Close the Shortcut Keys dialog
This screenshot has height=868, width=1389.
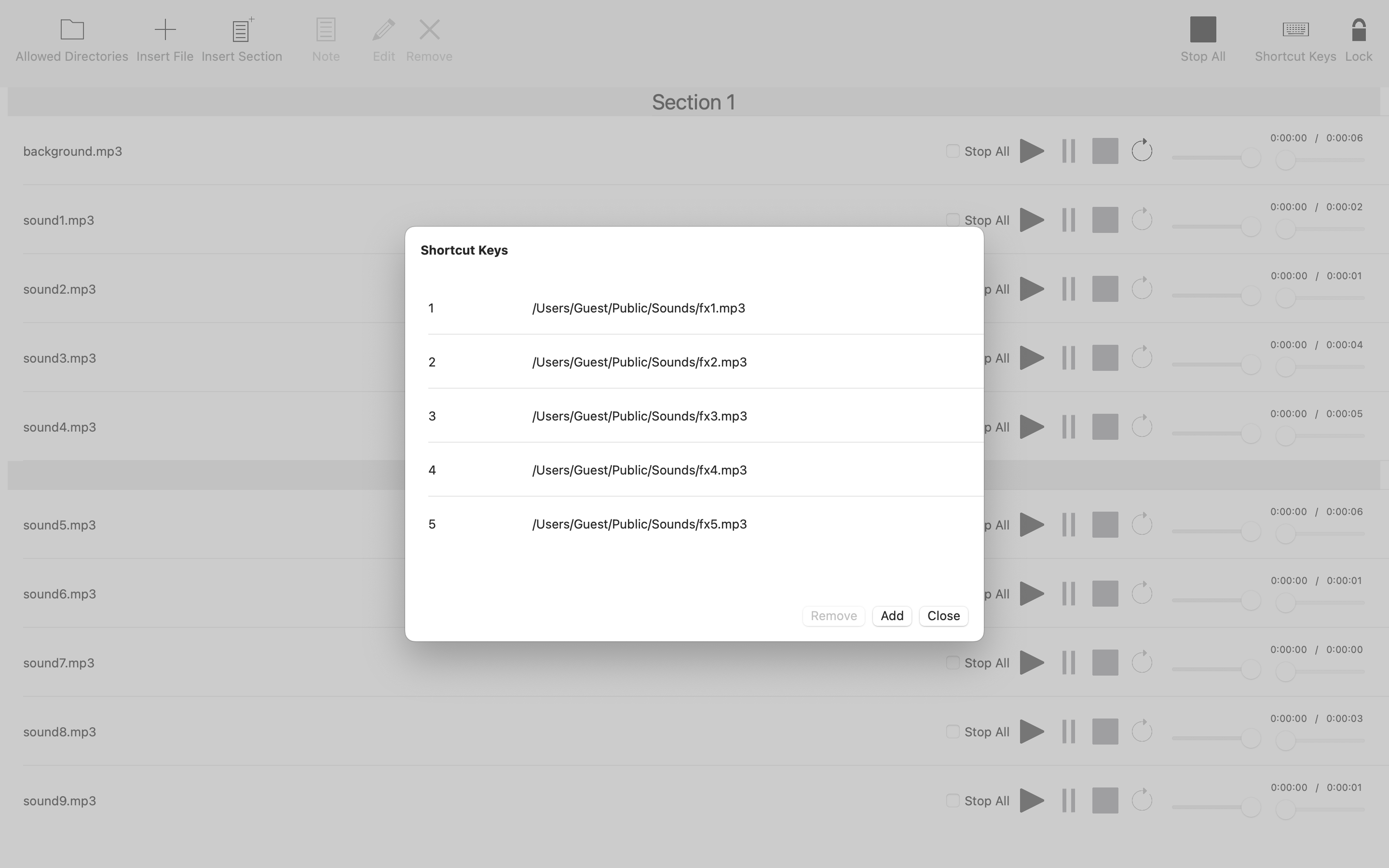pos(943,616)
